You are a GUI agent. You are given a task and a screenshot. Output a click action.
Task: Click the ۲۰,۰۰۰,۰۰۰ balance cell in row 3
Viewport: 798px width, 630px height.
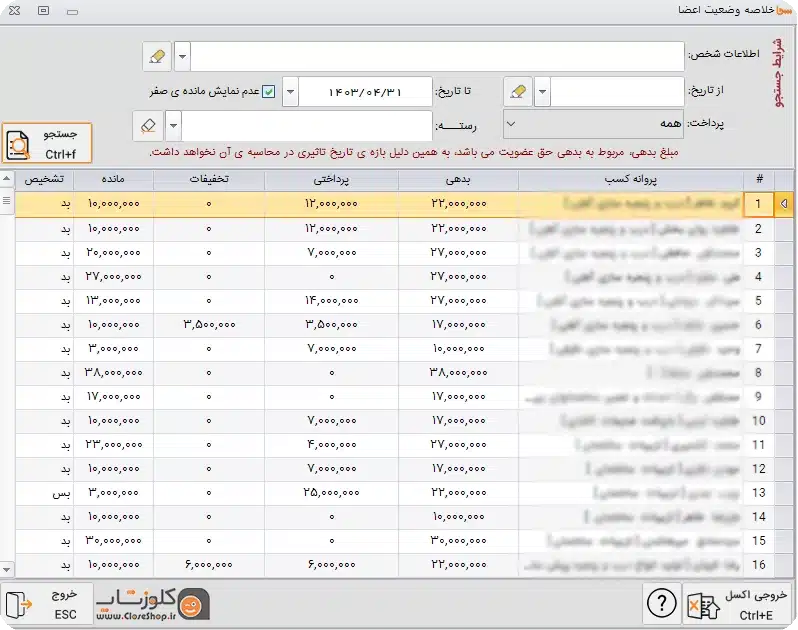click(113, 253)
